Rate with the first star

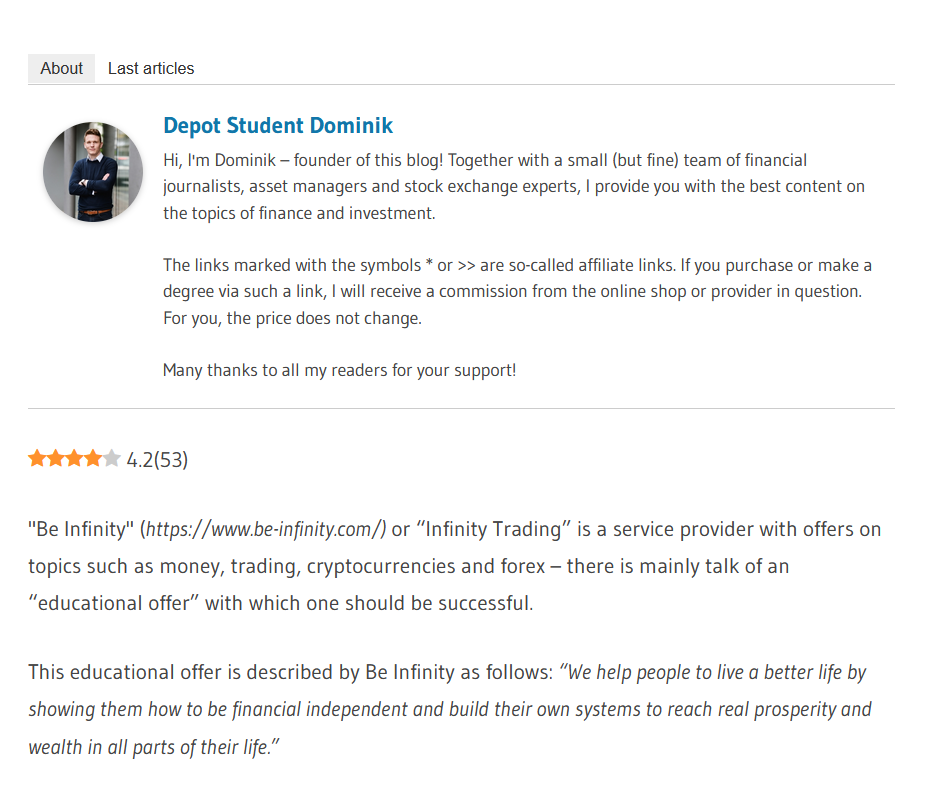(x=37, y=458)
